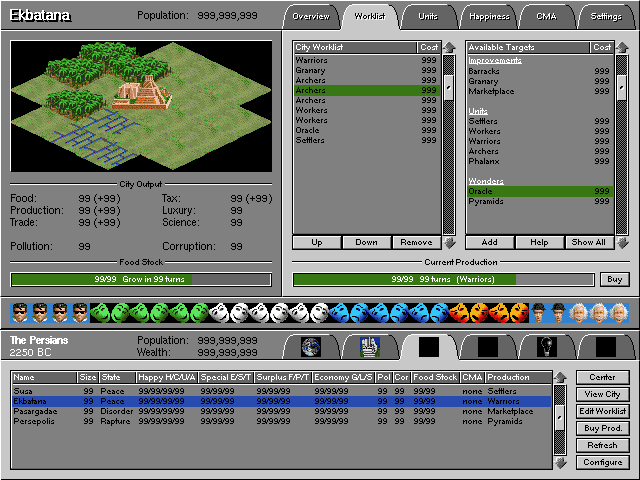Click the Buy button
This screenshot has width=640, height=480.
615,280
